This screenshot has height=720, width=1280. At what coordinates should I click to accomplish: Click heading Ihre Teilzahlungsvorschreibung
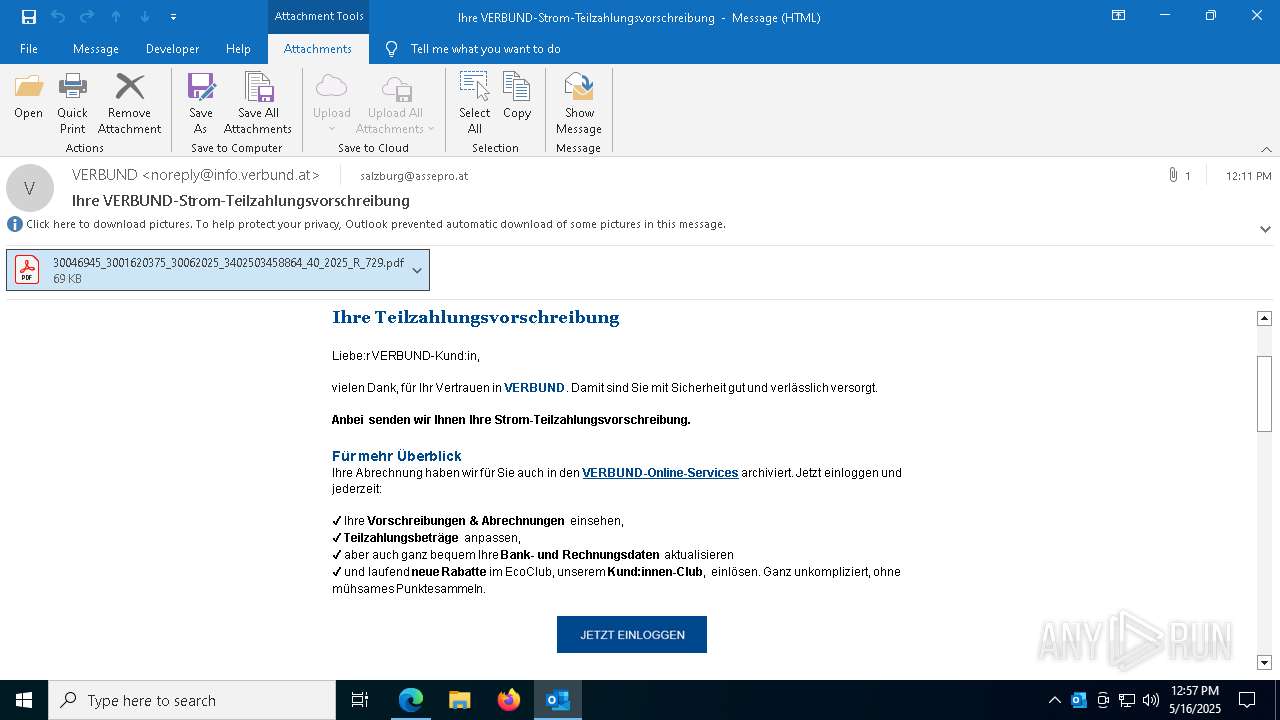(x=475, y=318)
